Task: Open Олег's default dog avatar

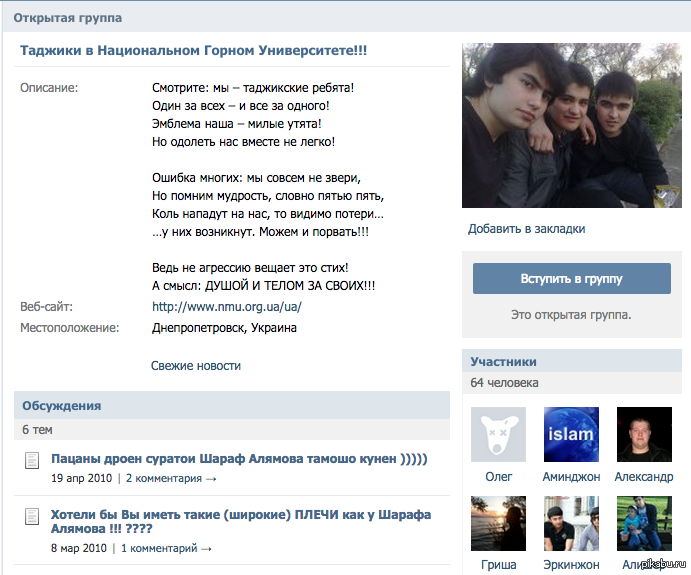Action: coord(498,434)
